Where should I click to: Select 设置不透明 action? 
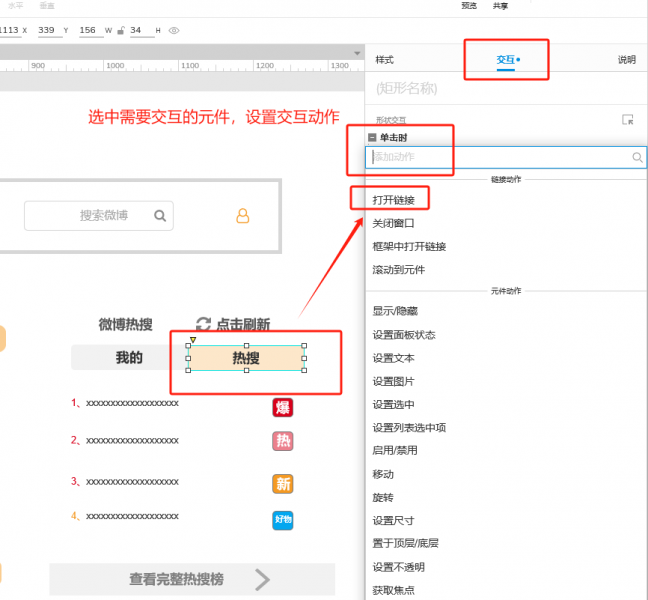pyautogui.click(x=398, y=567)
